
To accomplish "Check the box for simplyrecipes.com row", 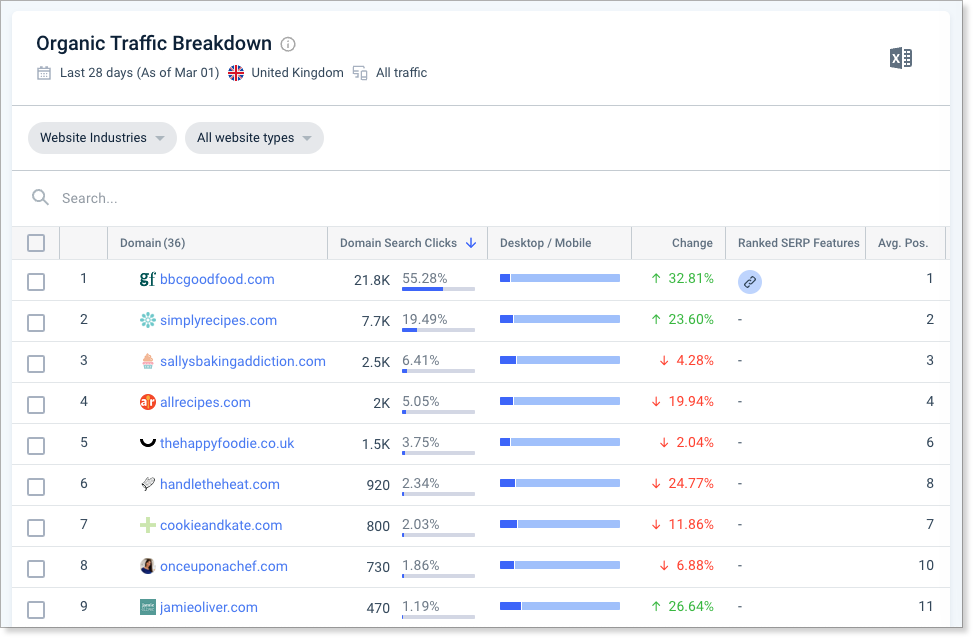I will pos(36,323).
